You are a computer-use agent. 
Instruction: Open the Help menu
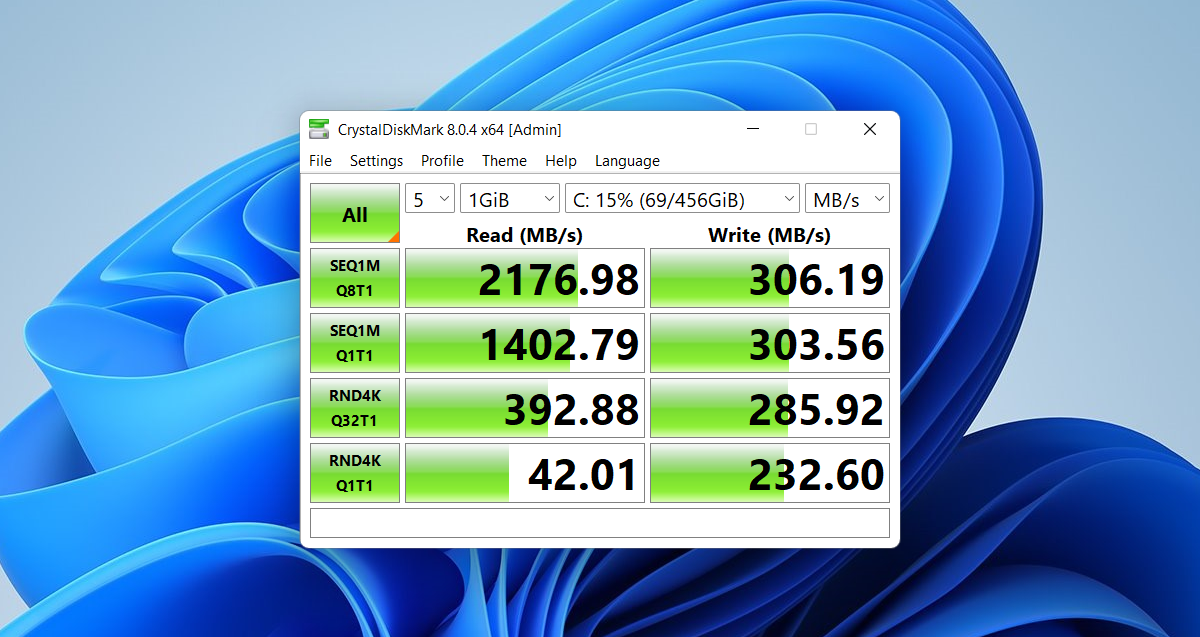pyautogui.click(x=561, y=161)
